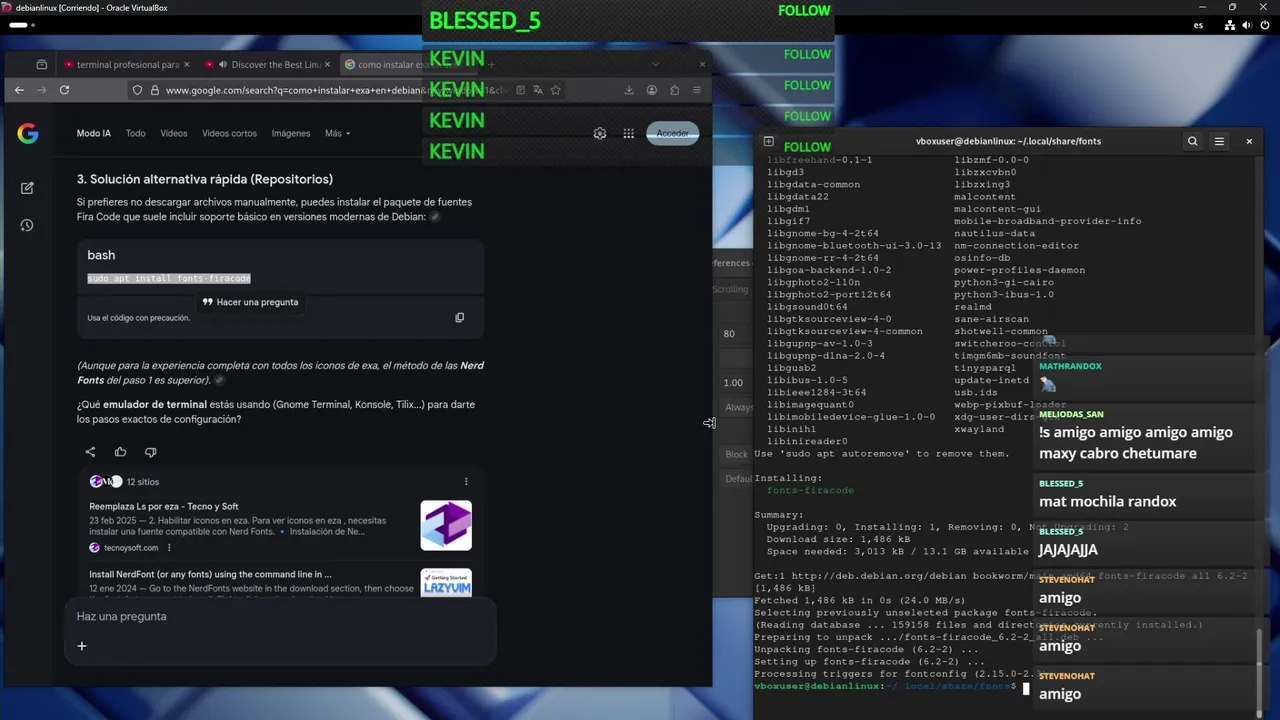Select the Videos search tab
The height and width of the screenshot is (720, 1280).
174,133
